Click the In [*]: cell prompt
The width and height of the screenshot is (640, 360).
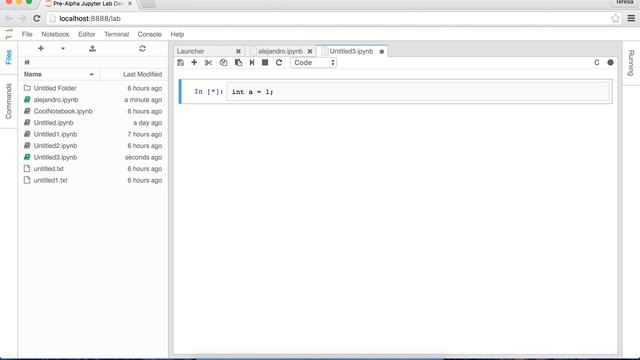(209, 92)
